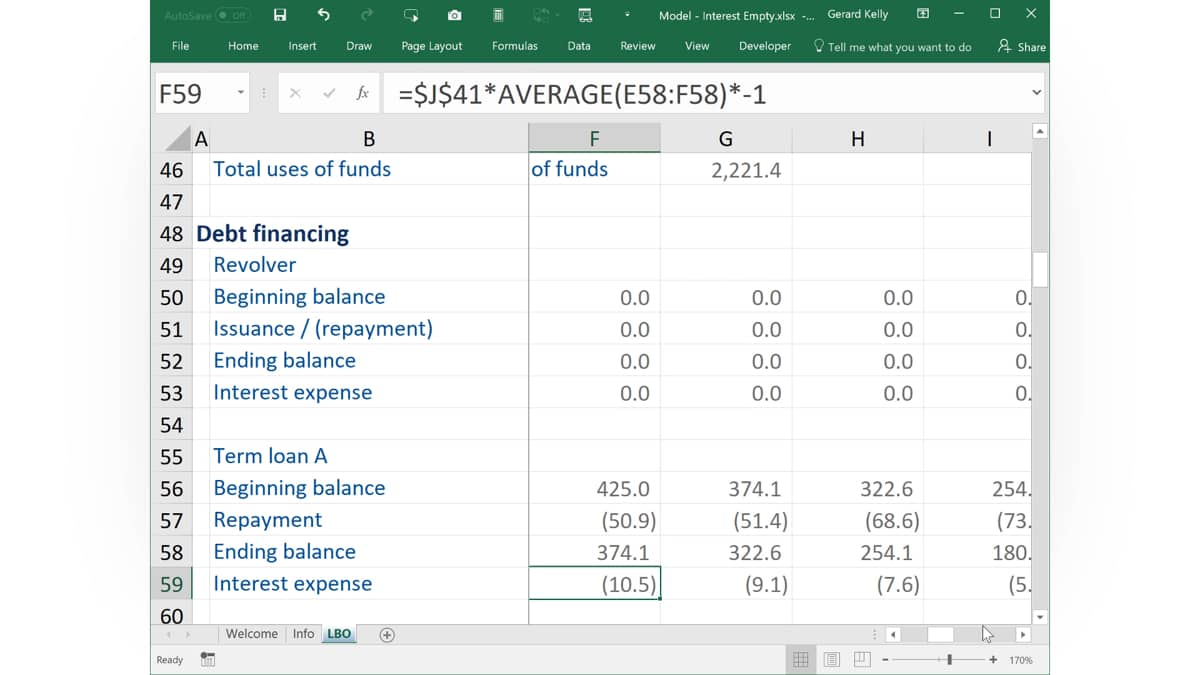
Task: Undo the last action
Action: tap(323, 15)
